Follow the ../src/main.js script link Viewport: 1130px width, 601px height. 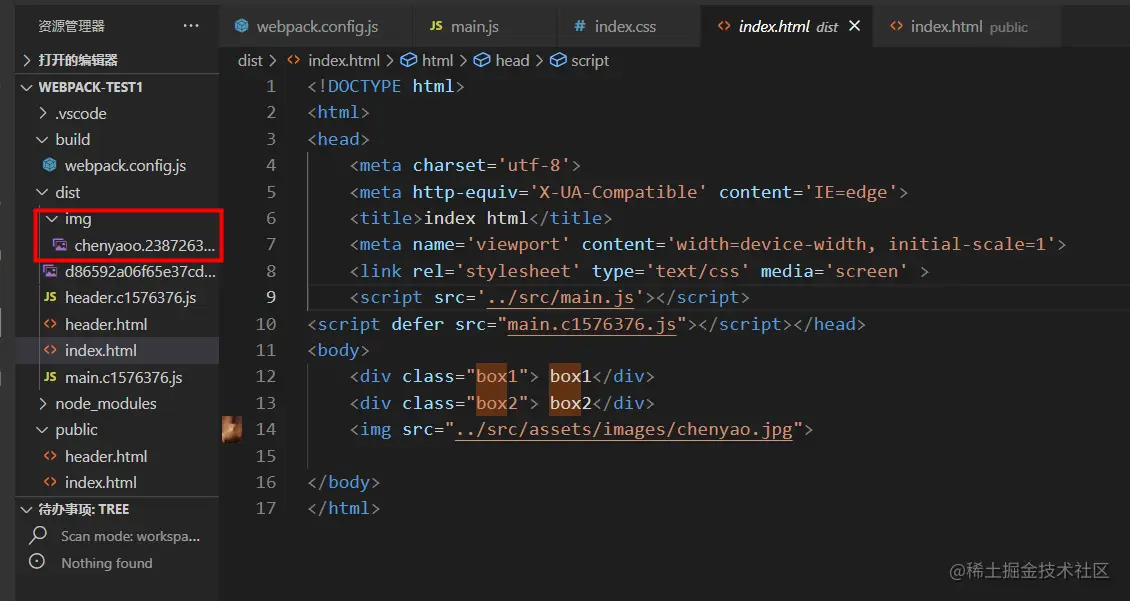click(x=560, y=298)
